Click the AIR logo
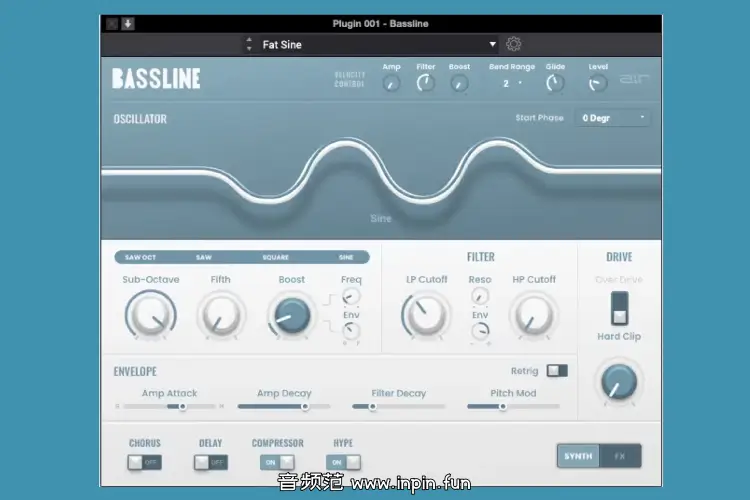 click(634, 79)
